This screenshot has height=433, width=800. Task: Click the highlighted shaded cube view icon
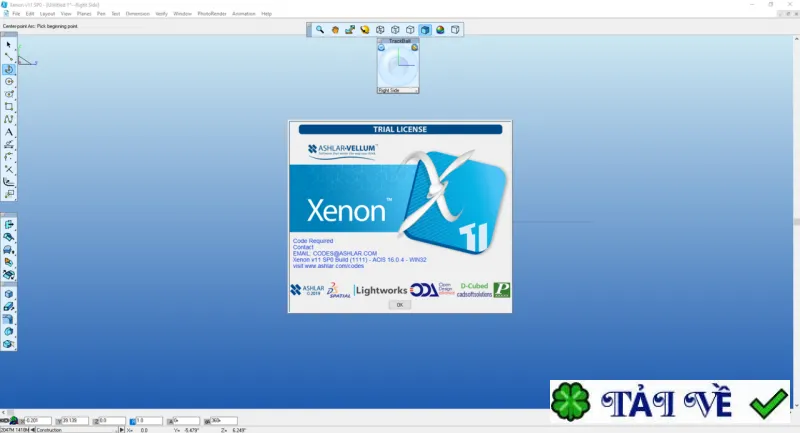(x=425, y=30)
